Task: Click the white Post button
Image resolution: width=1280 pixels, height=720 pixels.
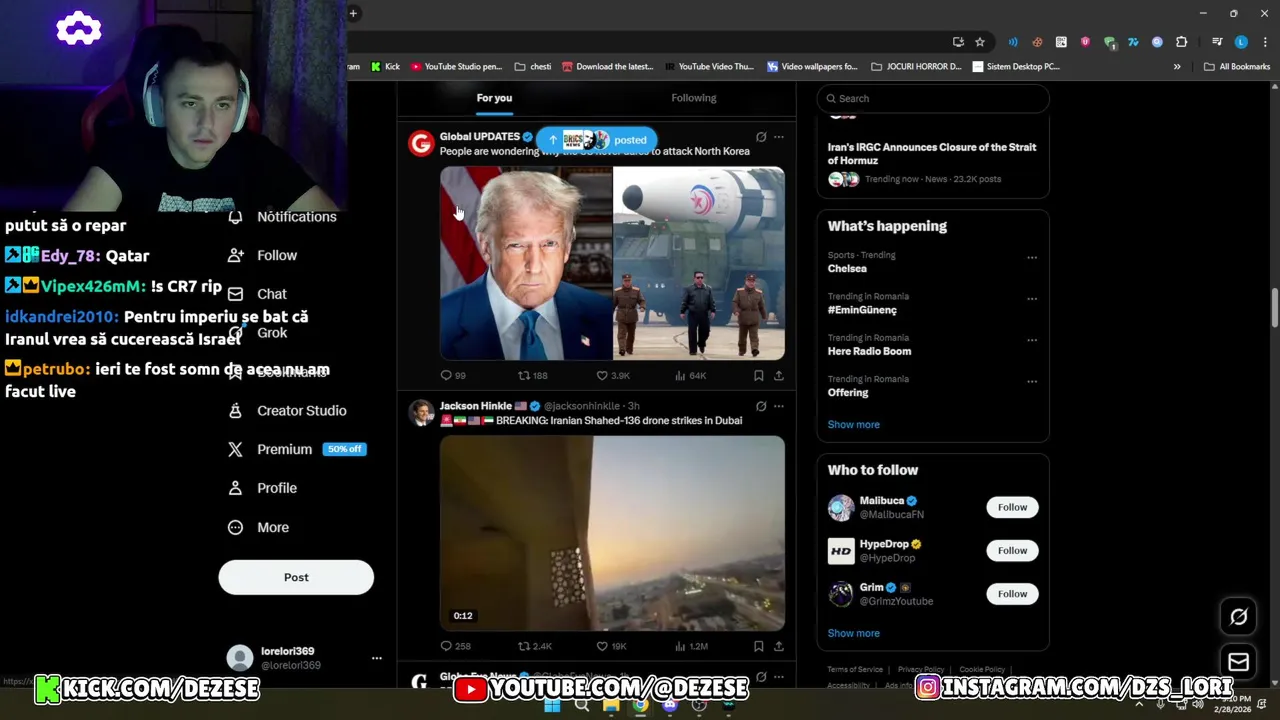Action: (x=296, y=577)
